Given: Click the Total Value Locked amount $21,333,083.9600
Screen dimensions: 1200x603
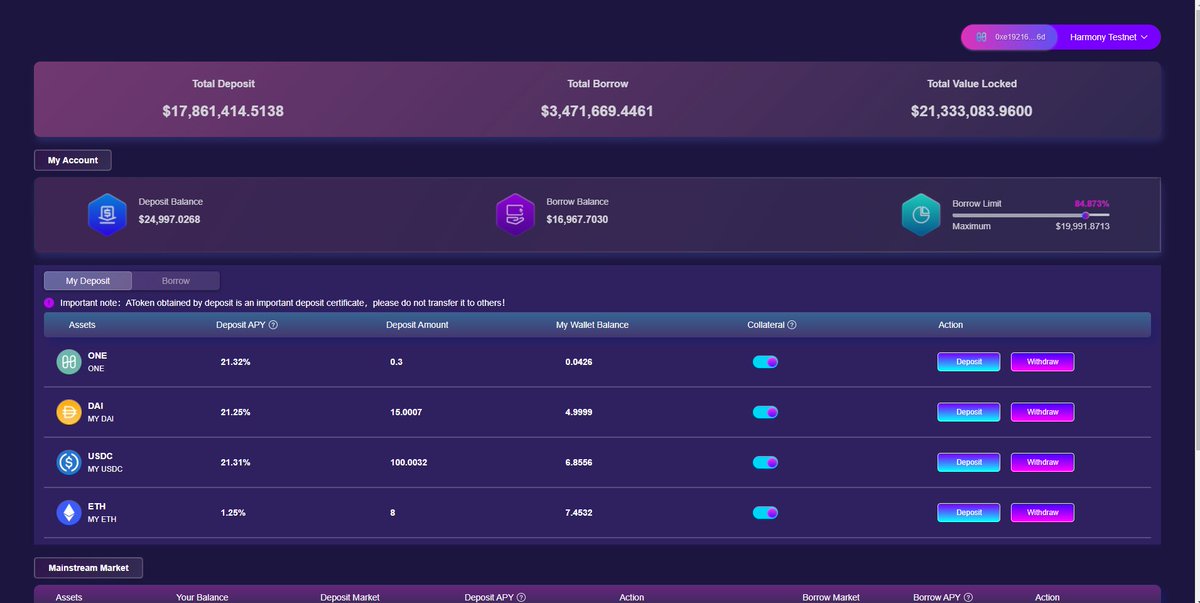Looking at the screenshot, I should [x=971, y=111].
